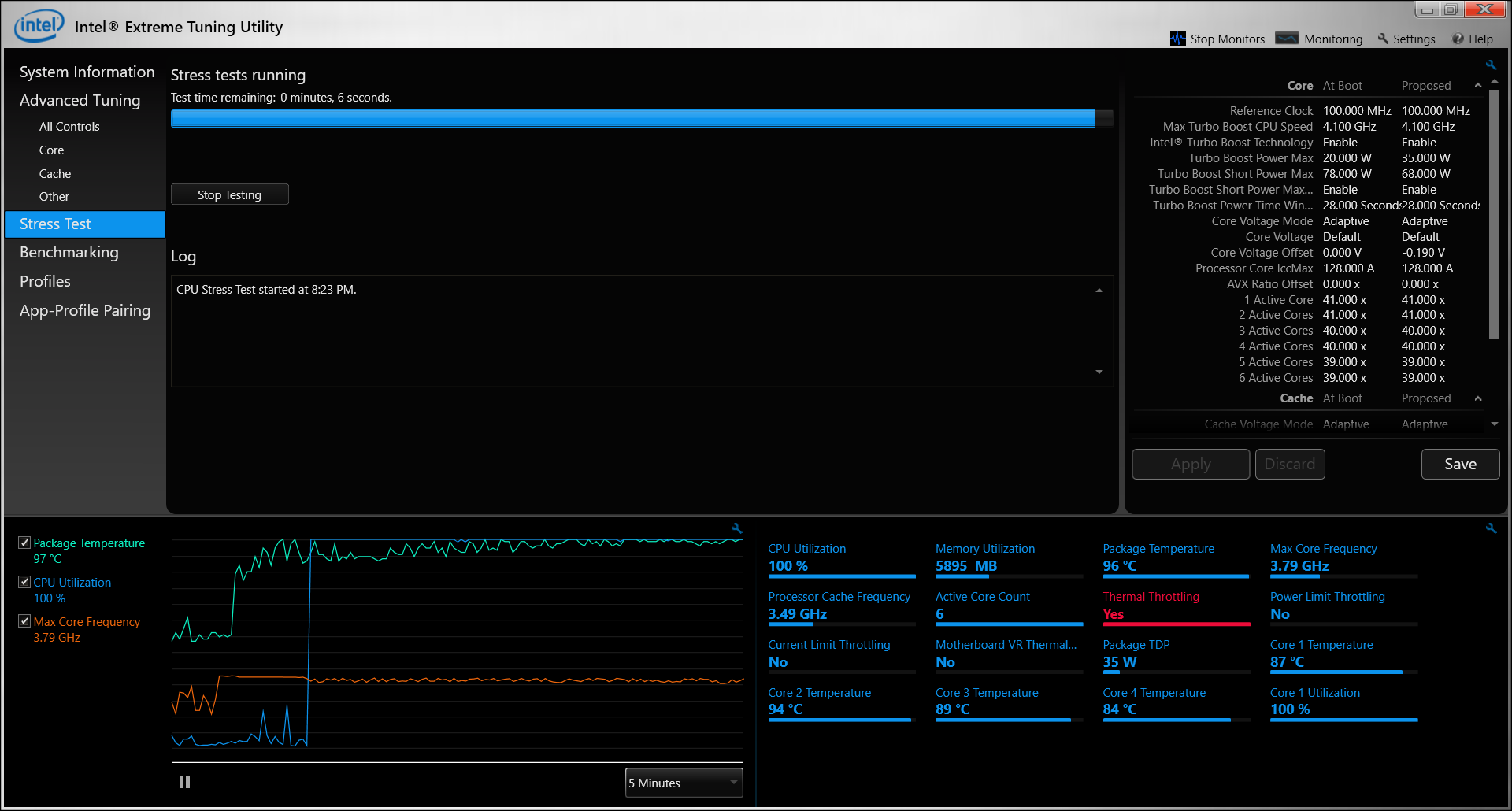Image resolution: width=1512 pixels, height=811 pixels.
Task: Uncheck Package Temperature graph checkbox
Action: (x=24, y=543)
